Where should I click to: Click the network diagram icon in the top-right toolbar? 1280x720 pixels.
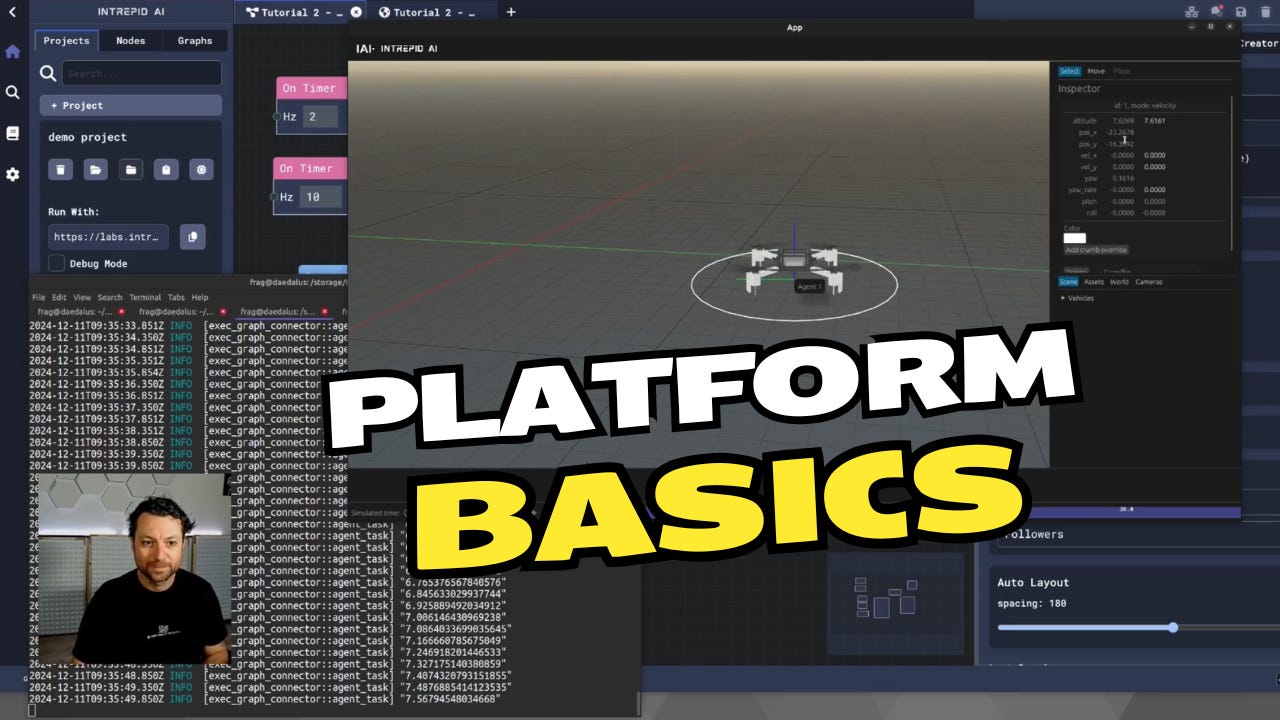1191,12
